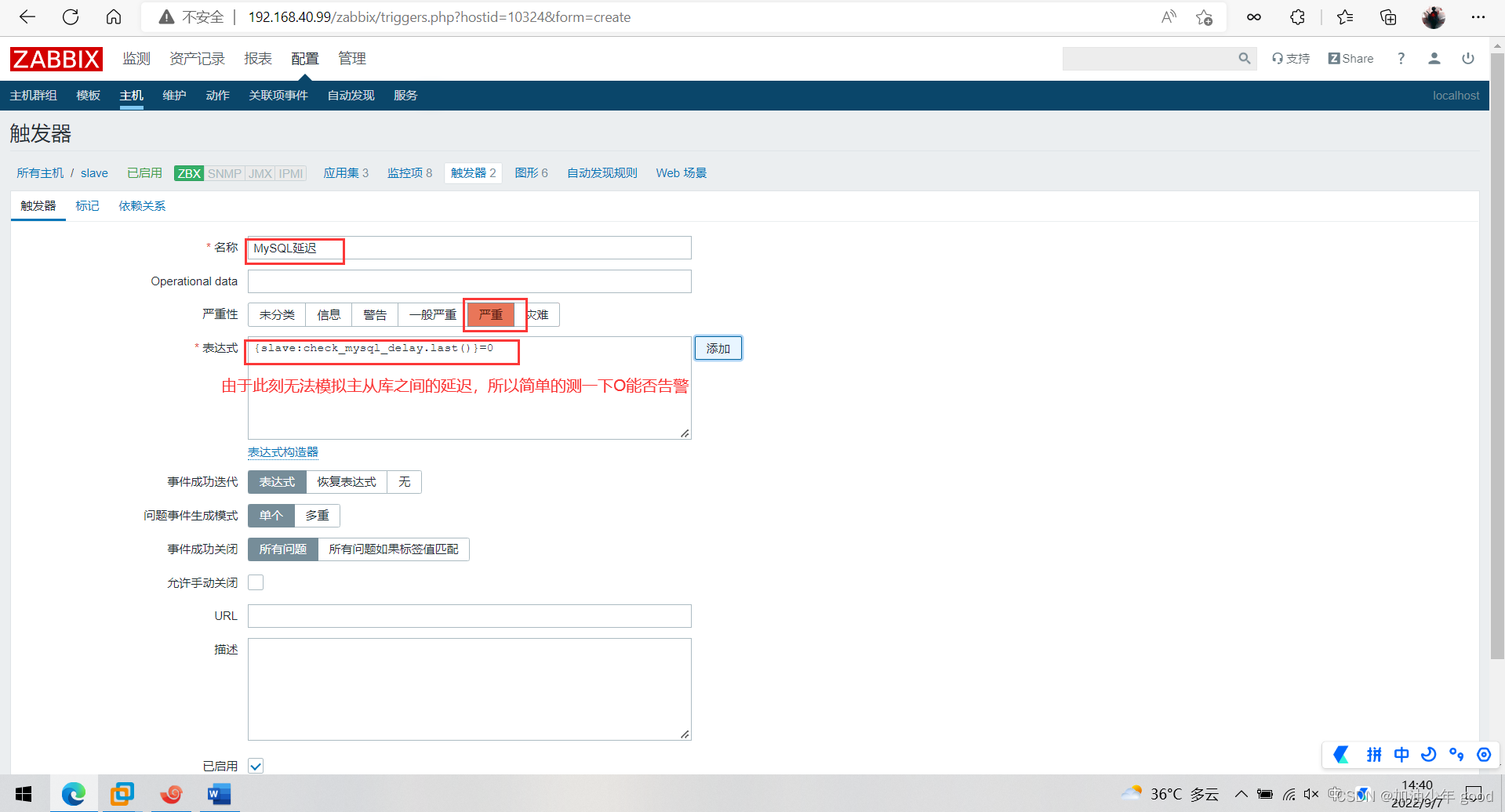
Task: Open Zabbix help question mark
Action: click(1401, 59)
